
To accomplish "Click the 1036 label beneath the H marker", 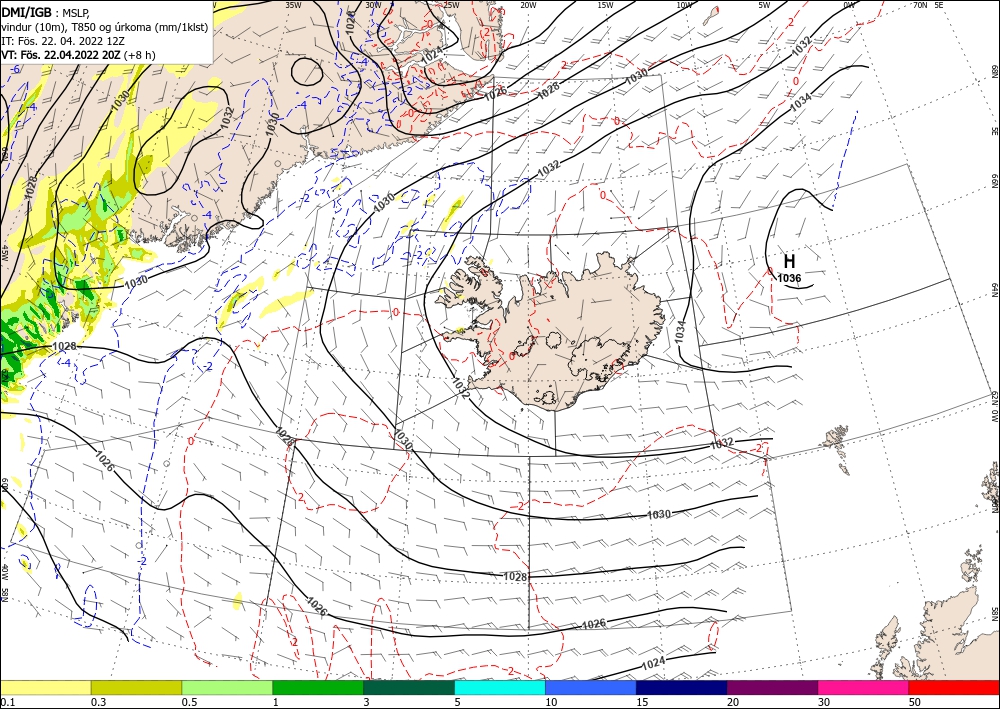I will 790,278.
